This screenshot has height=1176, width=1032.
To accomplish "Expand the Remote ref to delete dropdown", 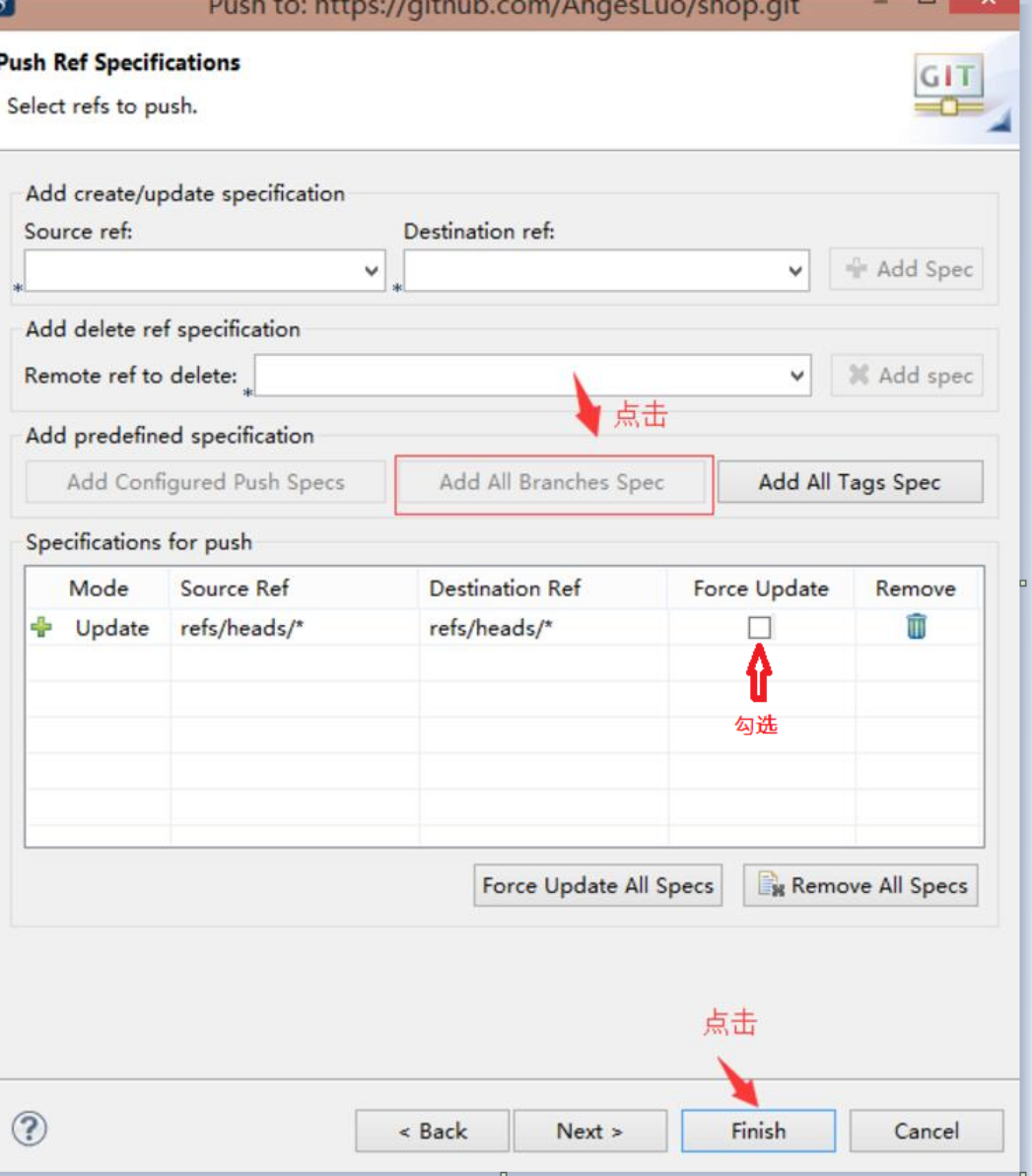I will pos(794,375).
